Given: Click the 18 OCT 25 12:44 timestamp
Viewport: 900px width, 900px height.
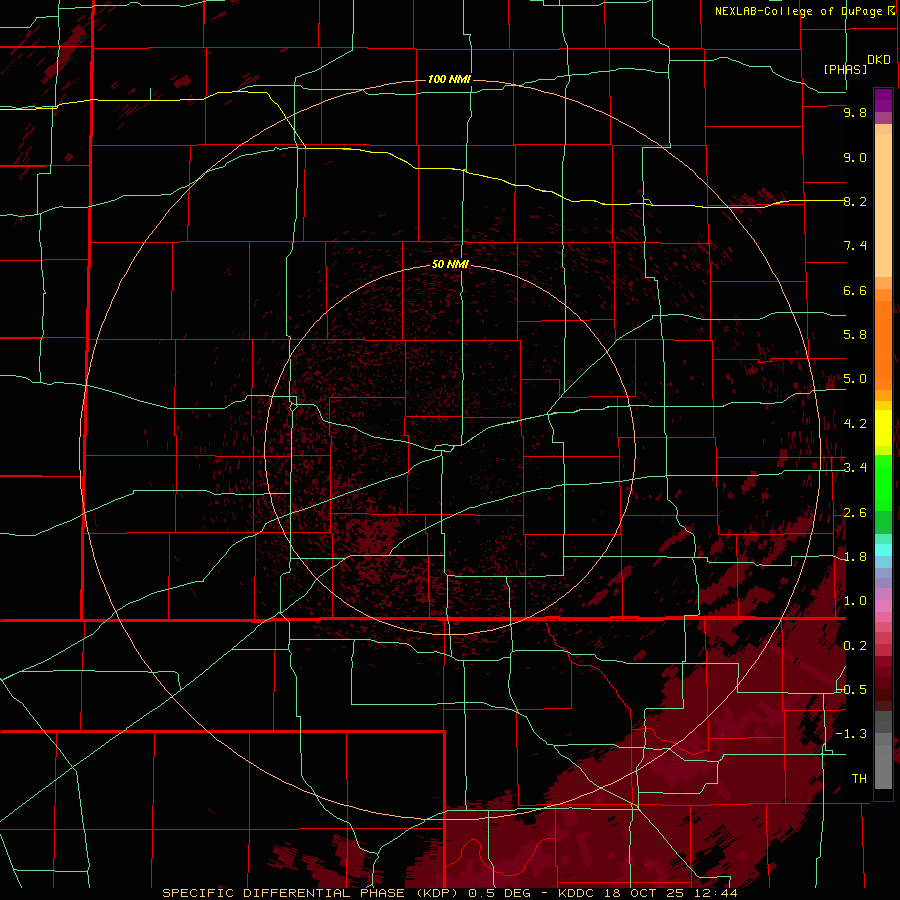Looking at the screenshot, I should [671, 893].
